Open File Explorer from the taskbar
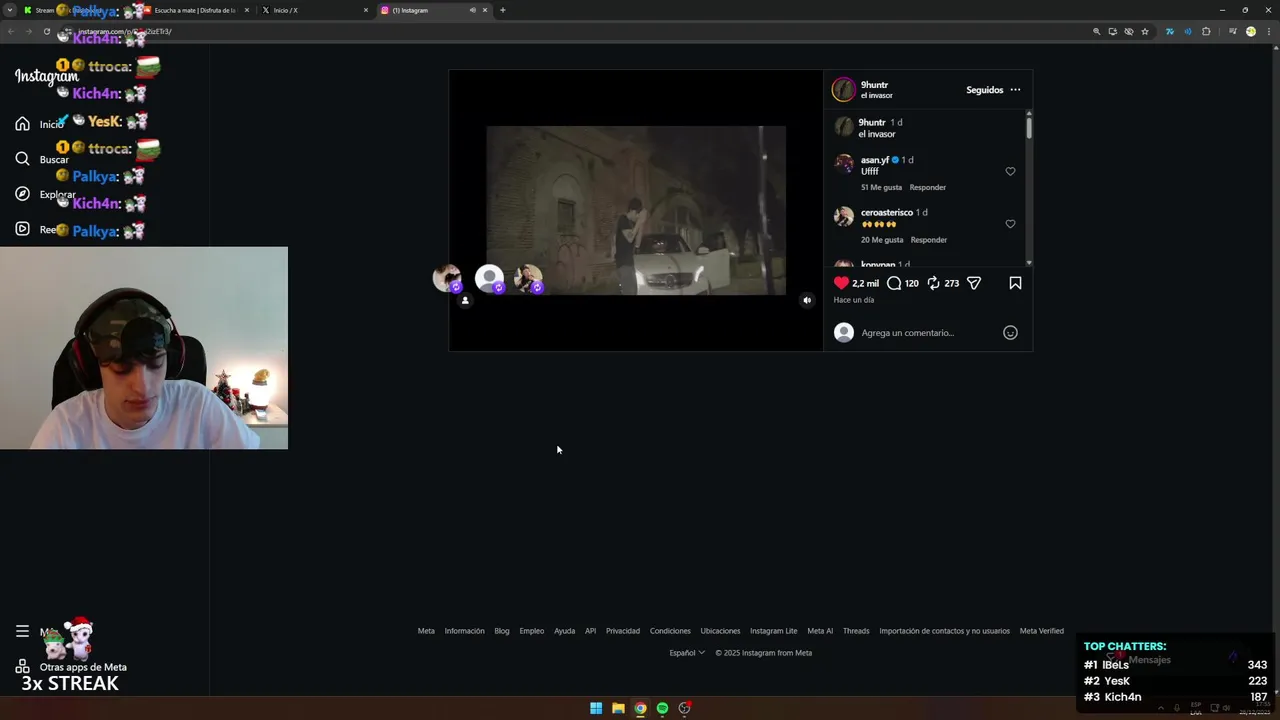This screenshot has height=720, width=1280. point(618,708)
